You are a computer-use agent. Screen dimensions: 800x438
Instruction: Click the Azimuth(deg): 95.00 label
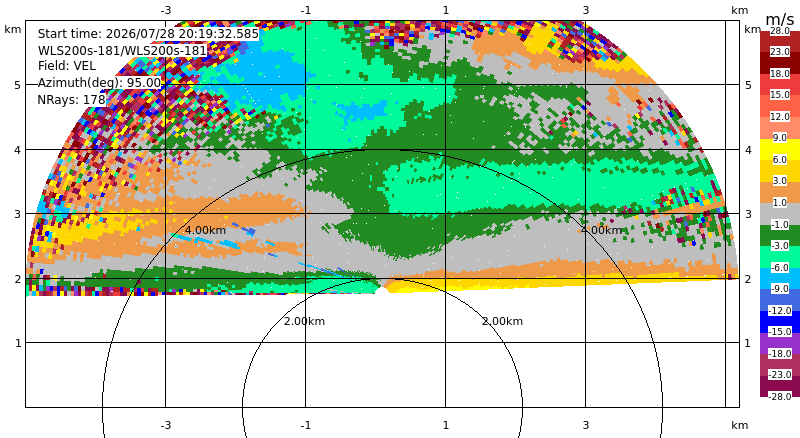(x=99, y=83)
